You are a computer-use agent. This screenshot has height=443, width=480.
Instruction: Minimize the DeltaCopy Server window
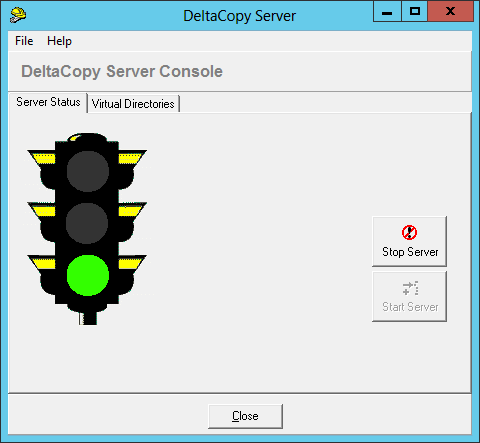[x=387, y=11]
